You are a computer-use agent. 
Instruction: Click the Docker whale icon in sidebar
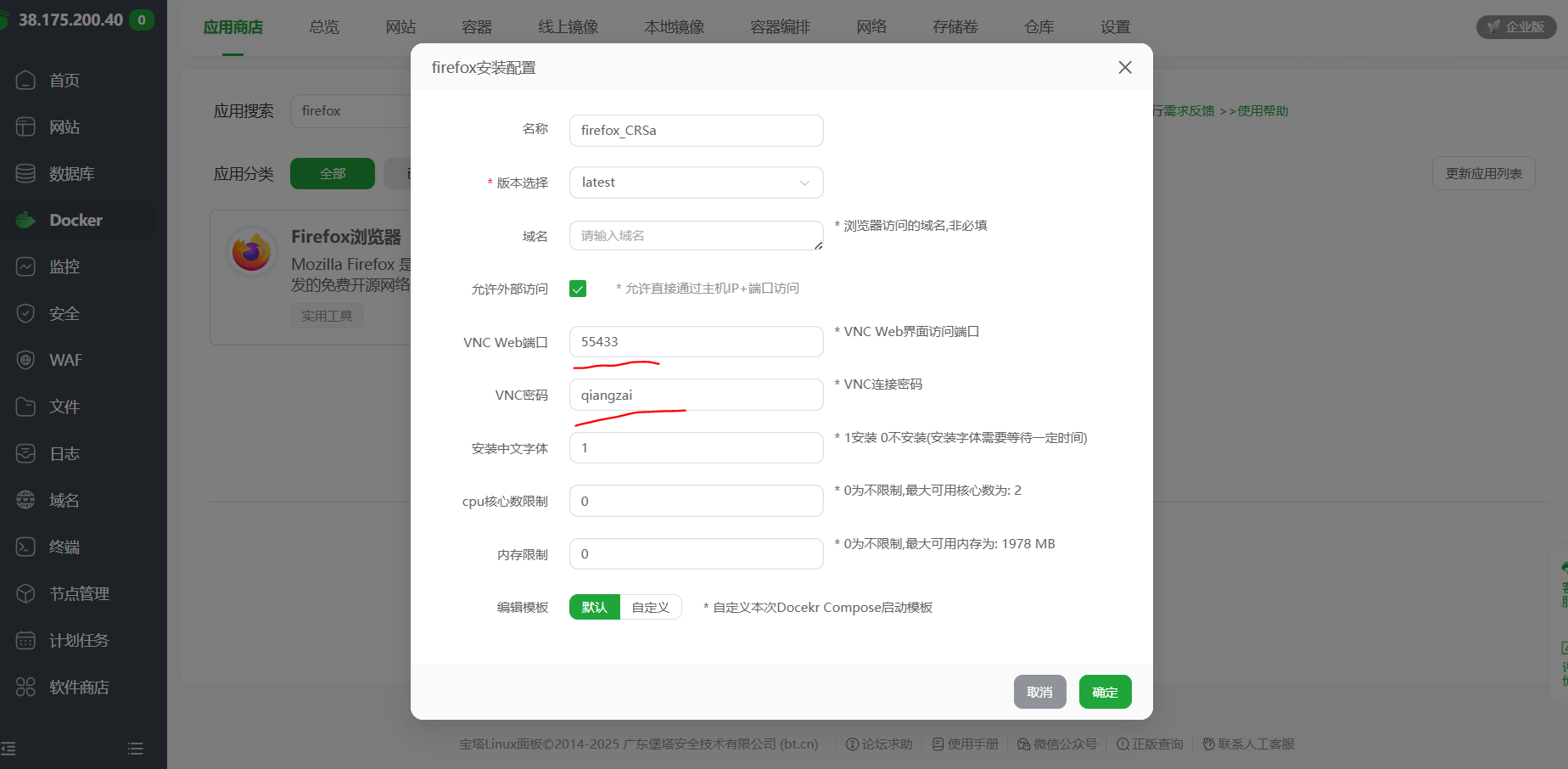pos(25,220)
